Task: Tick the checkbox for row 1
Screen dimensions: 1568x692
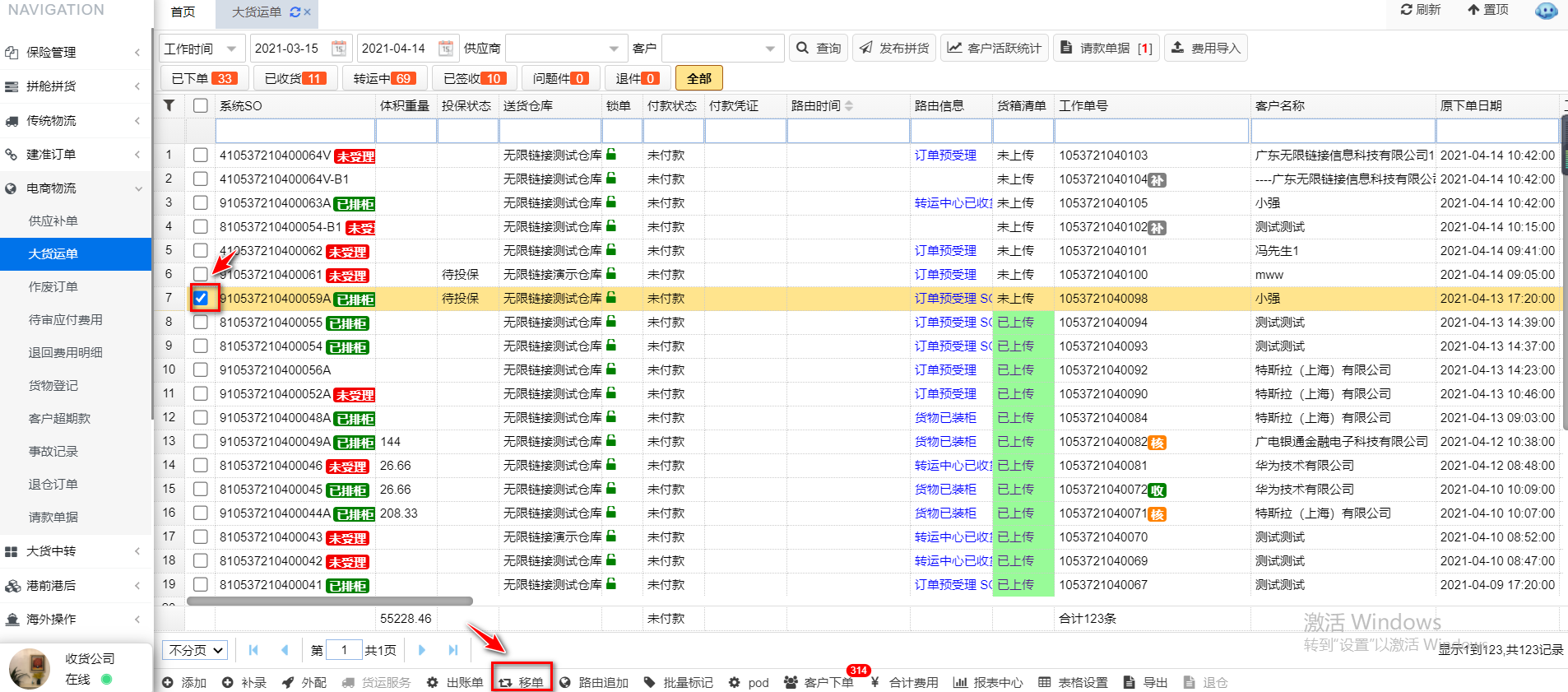Action: point(201,156)
